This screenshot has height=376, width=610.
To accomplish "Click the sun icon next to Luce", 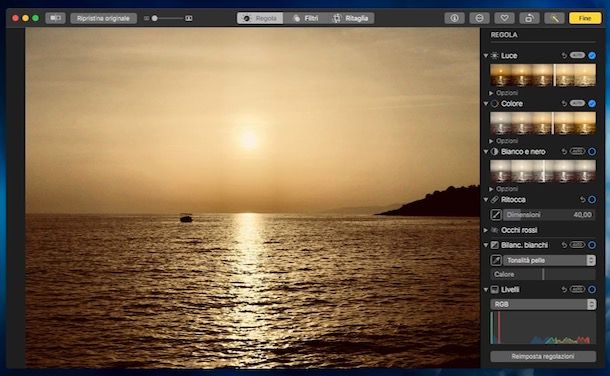I will (494, 56).
